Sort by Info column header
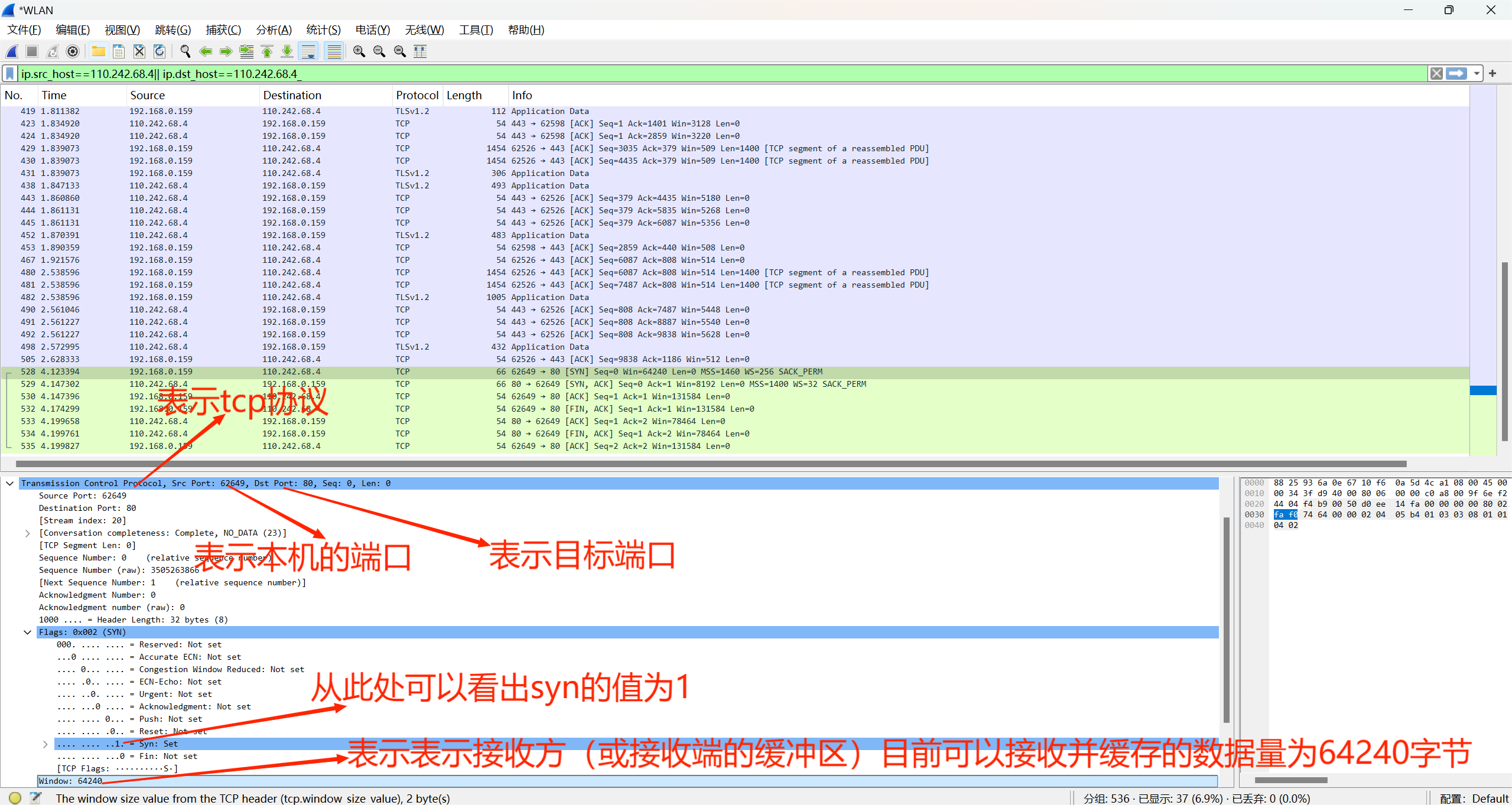 [989, 95]
